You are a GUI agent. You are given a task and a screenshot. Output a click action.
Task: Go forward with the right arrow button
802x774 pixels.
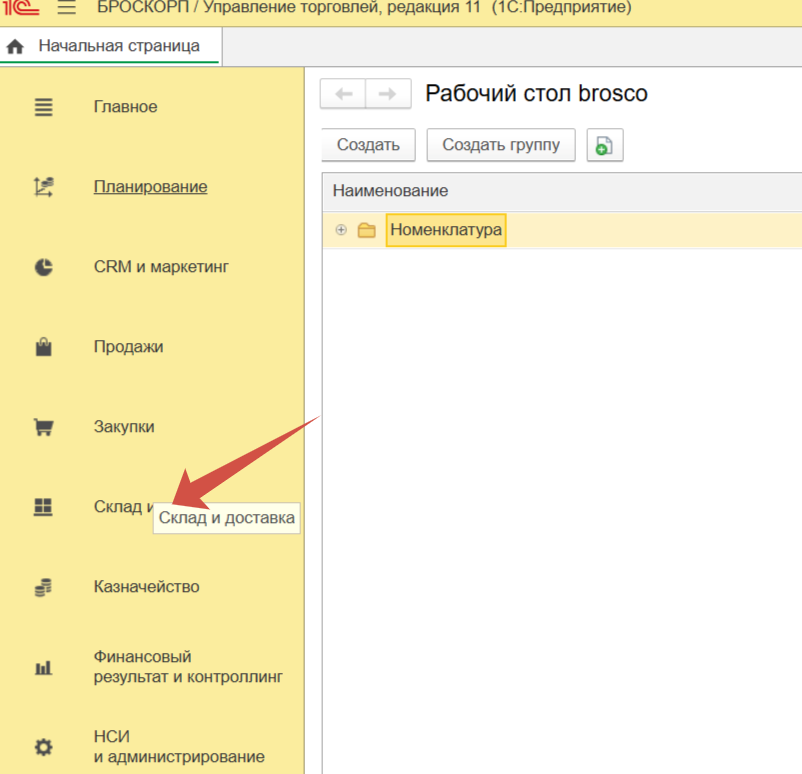coord(388,94)
